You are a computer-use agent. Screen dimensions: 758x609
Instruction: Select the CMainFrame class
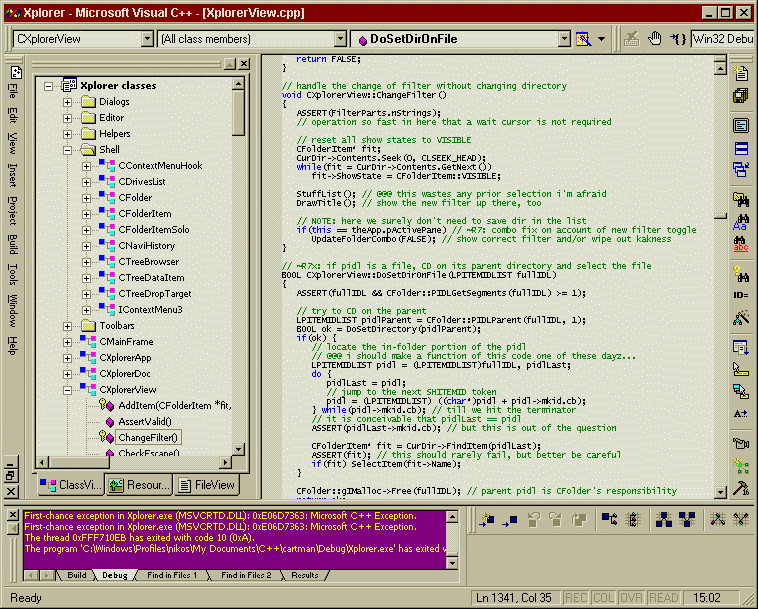tap(126, 342)
